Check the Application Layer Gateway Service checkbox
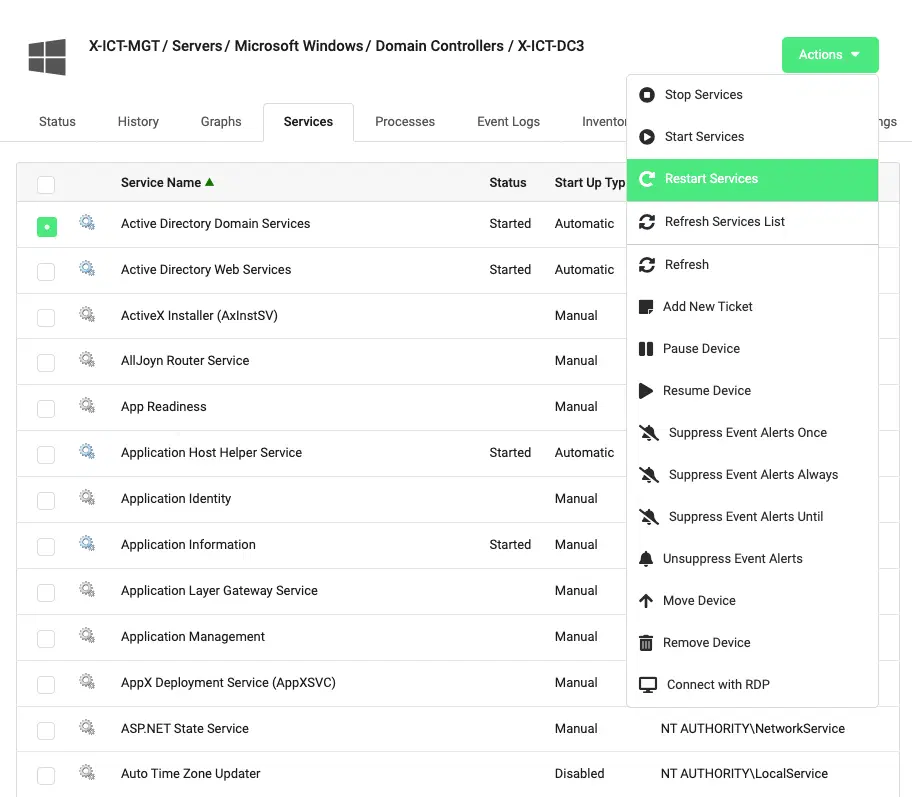 coord(46,593)
